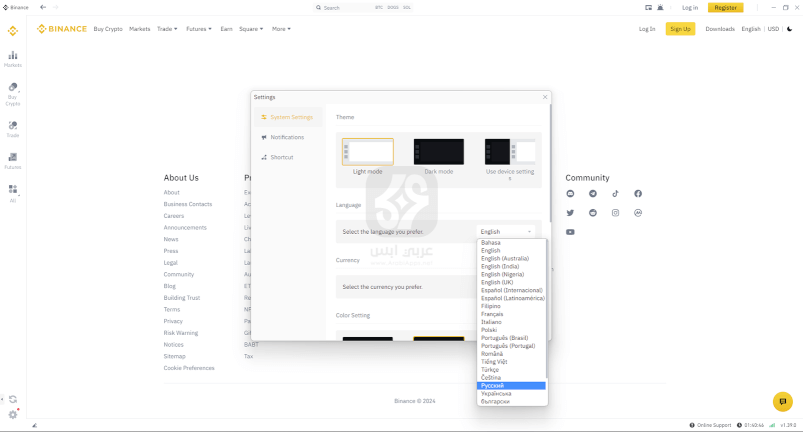
Task: Choose Français from language list
Action: click(511, 314)
